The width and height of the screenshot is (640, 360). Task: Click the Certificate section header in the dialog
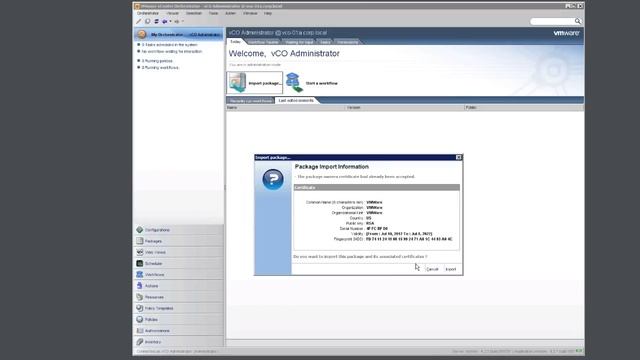point(376,187)
